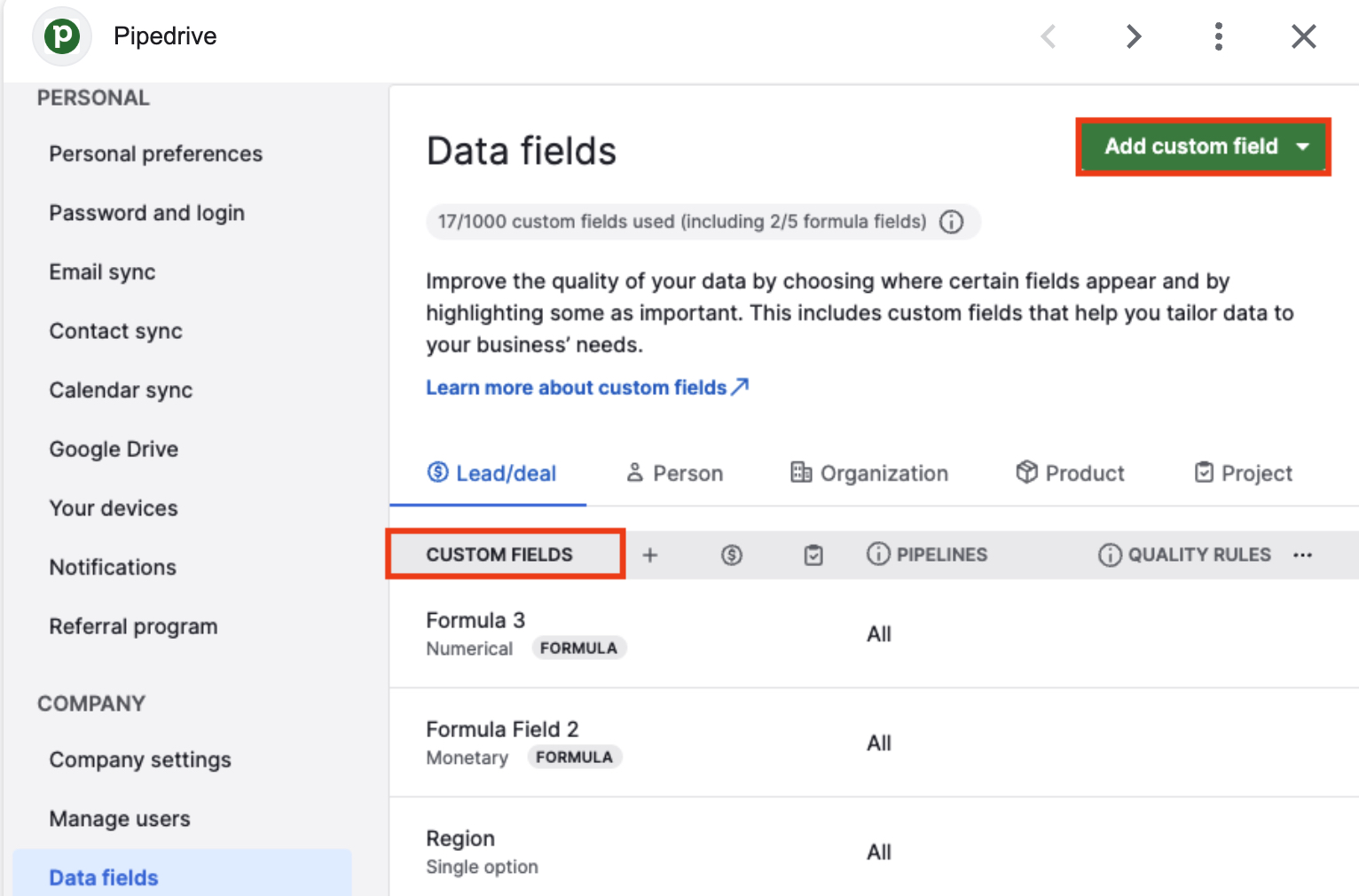Click the info icon beside custom fields count
Viewport: 1359px width, 896px height.
tap(952, 222)
